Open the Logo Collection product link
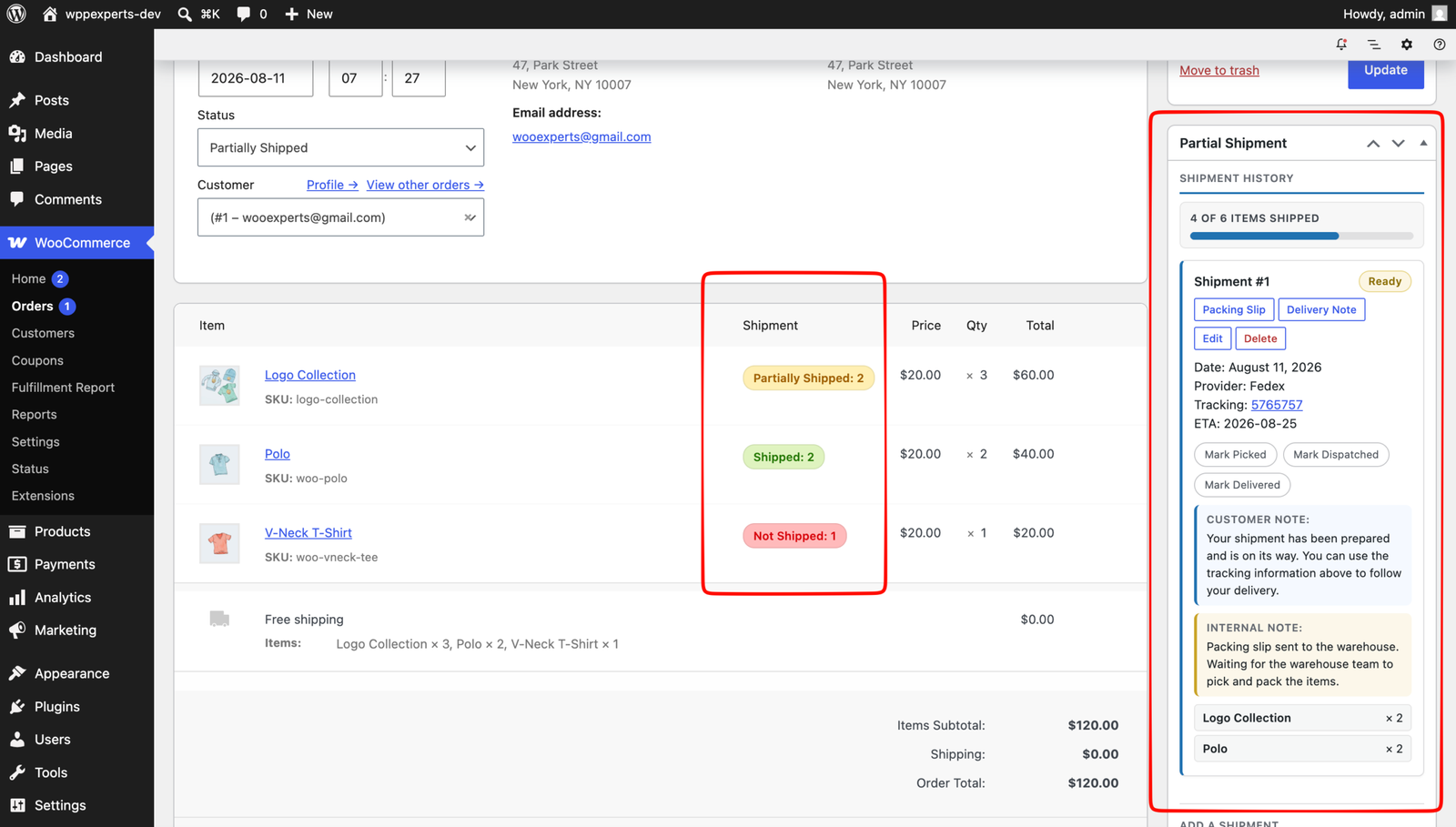This screenshot has height=827, width=1456. coord(310,375)
